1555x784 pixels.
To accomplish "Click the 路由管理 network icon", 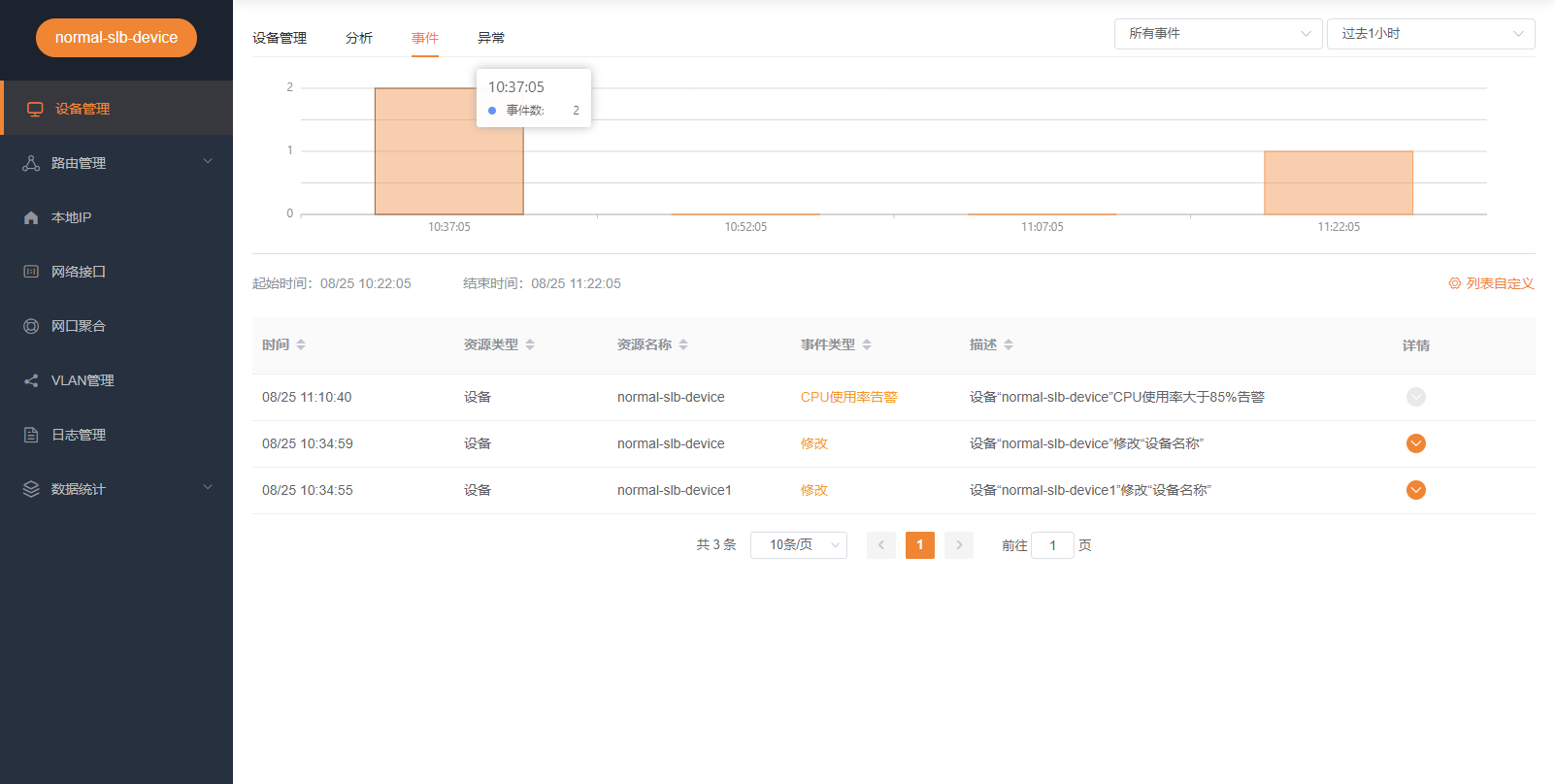I will [x=31, y=163].
